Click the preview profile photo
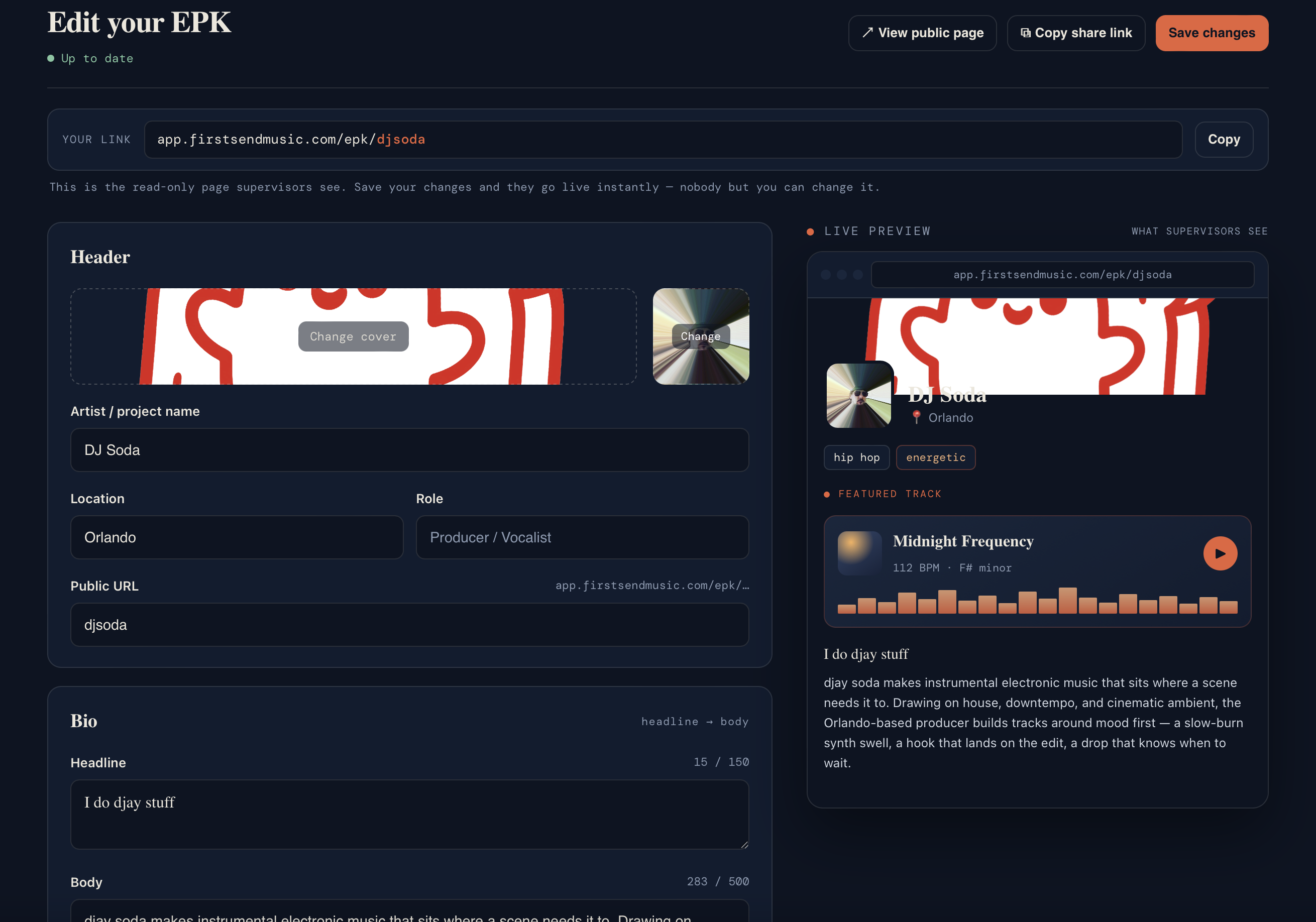This screenshot has height=922, width=1316. click(x=858, y=395)
